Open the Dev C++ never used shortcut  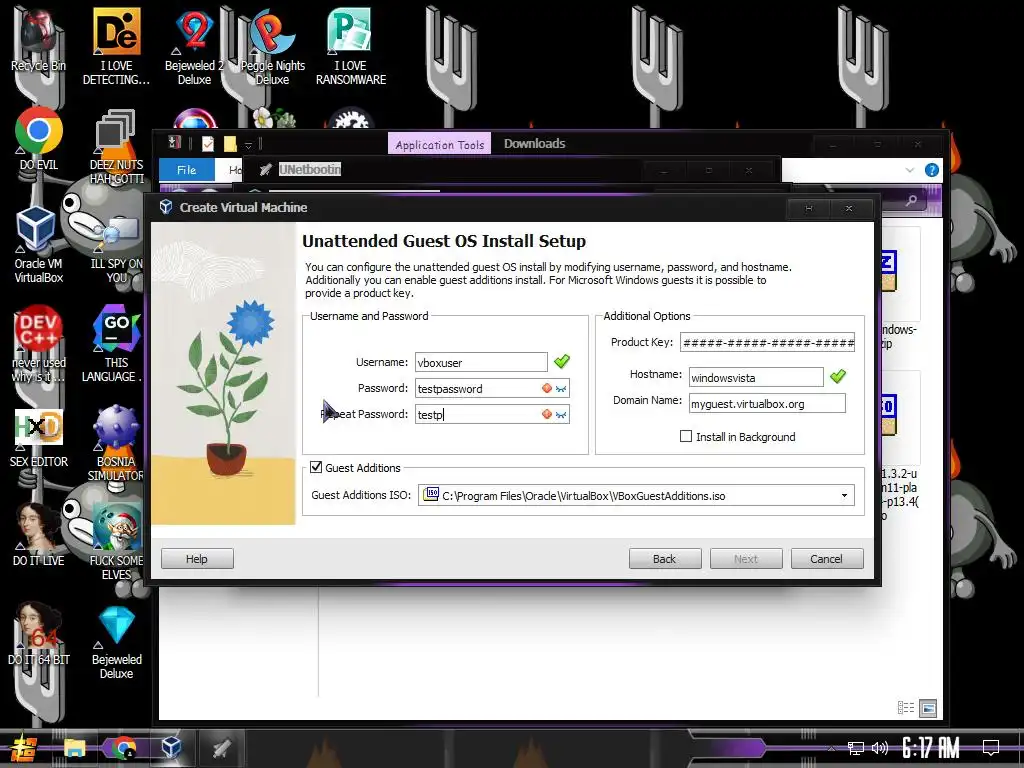(x=39, y=344)
